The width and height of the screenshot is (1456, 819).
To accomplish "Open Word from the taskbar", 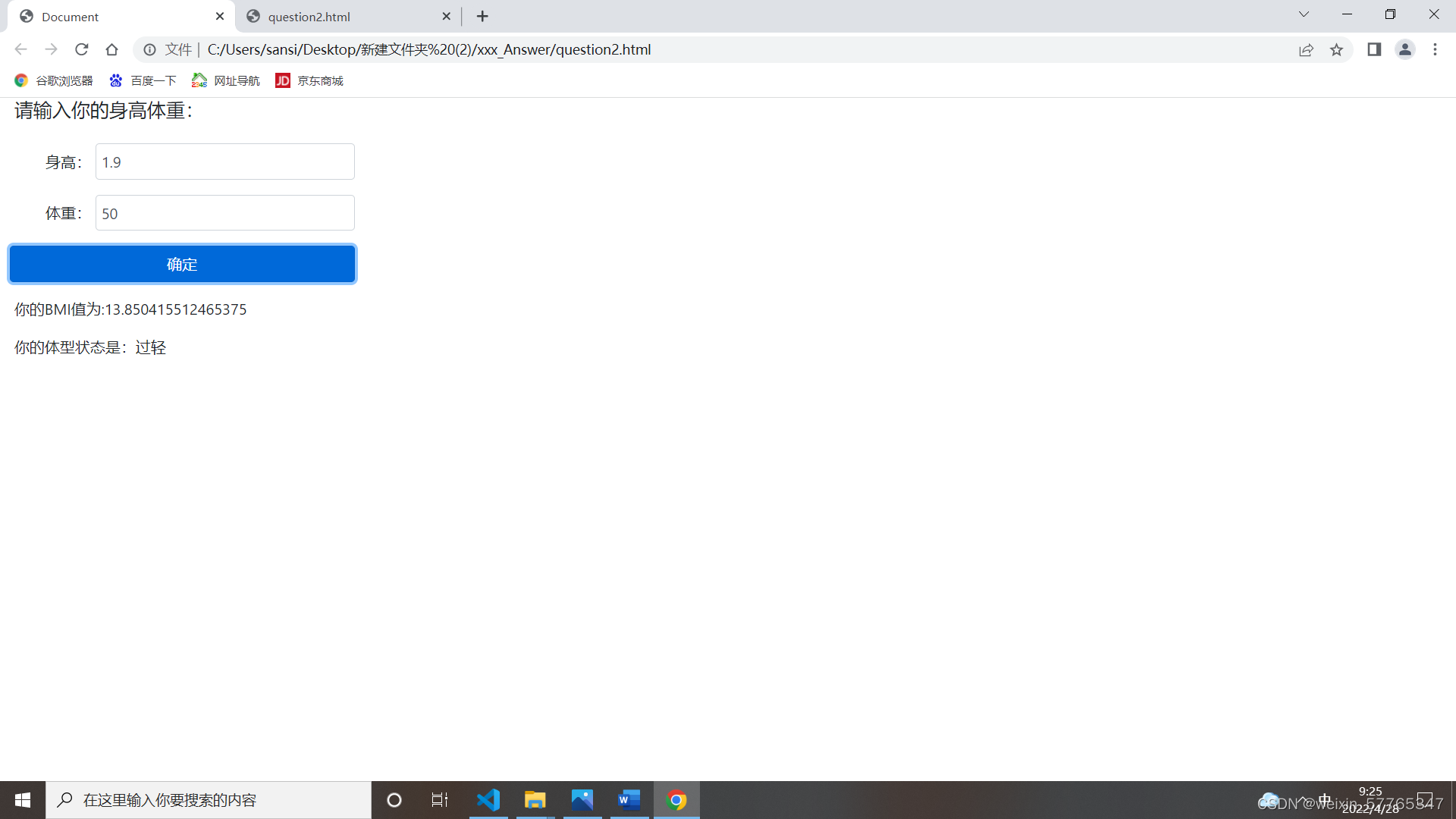I will 629,800.
